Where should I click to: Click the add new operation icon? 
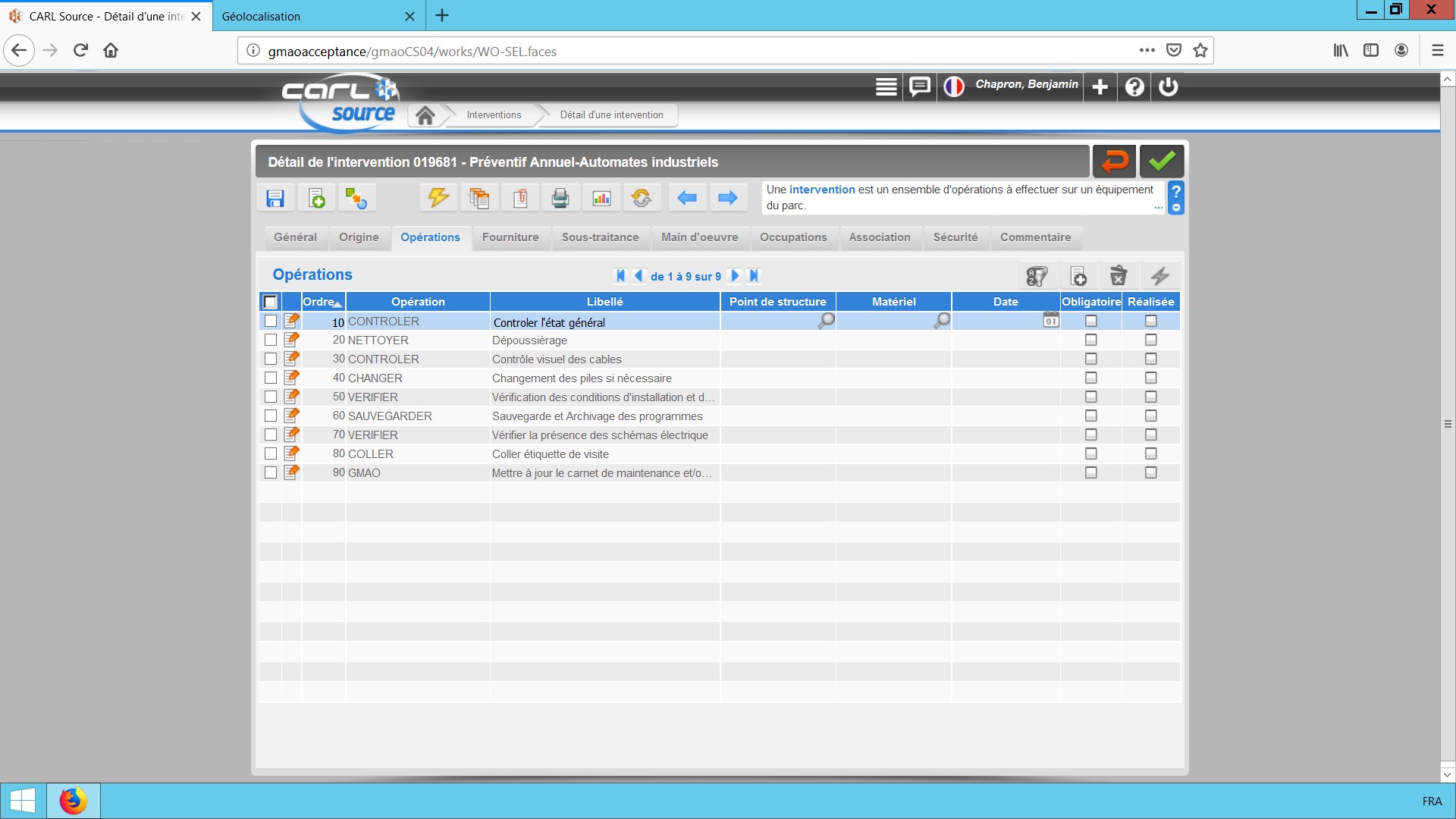pyautogui.click(x=1078, y=276)
